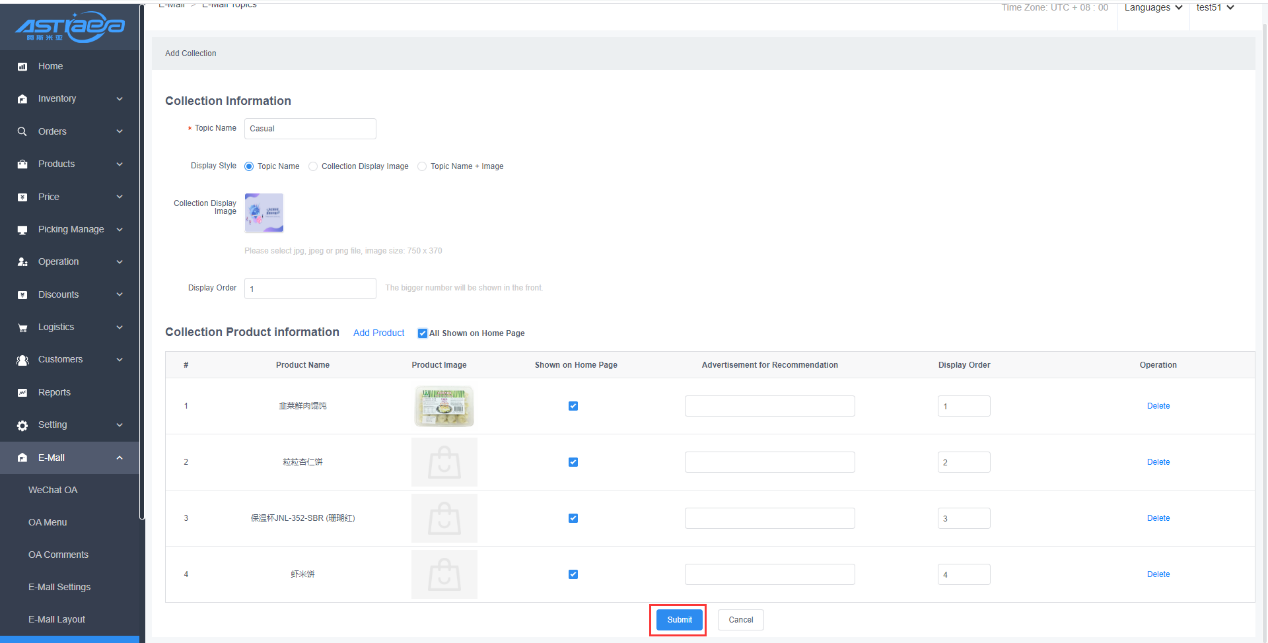Click the Reports chart icon
Viewport: 1268px width, 643px height.
[22, 393]
